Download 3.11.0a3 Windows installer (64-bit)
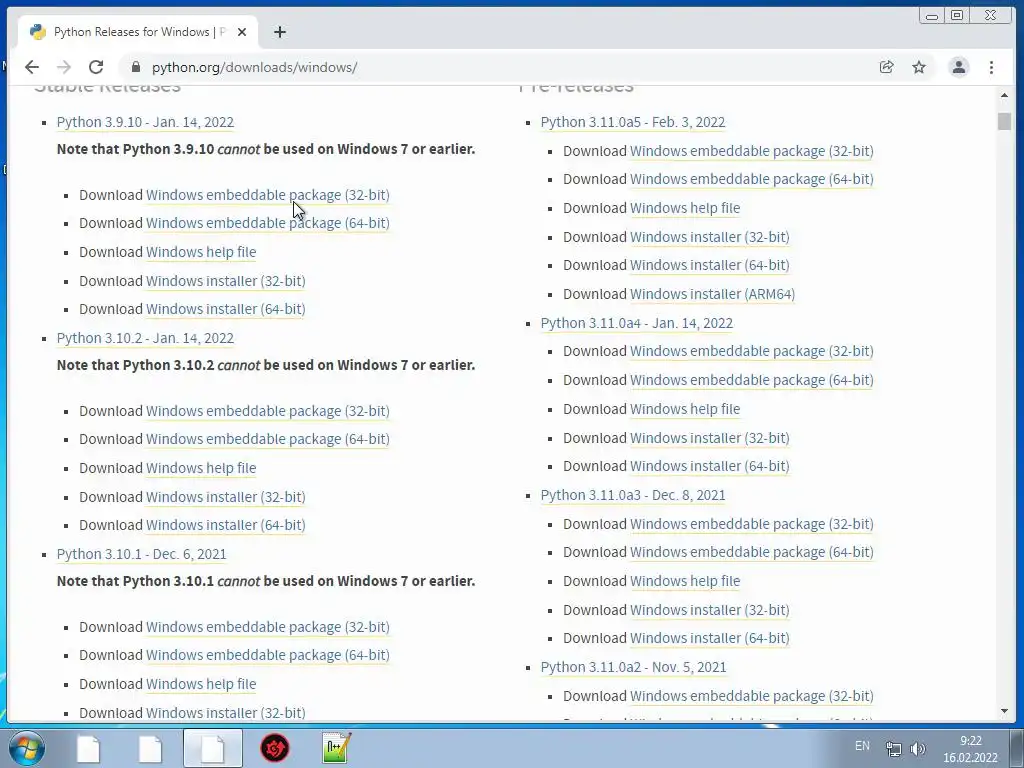The image size is (1024, 768). [x=710, y=638]
